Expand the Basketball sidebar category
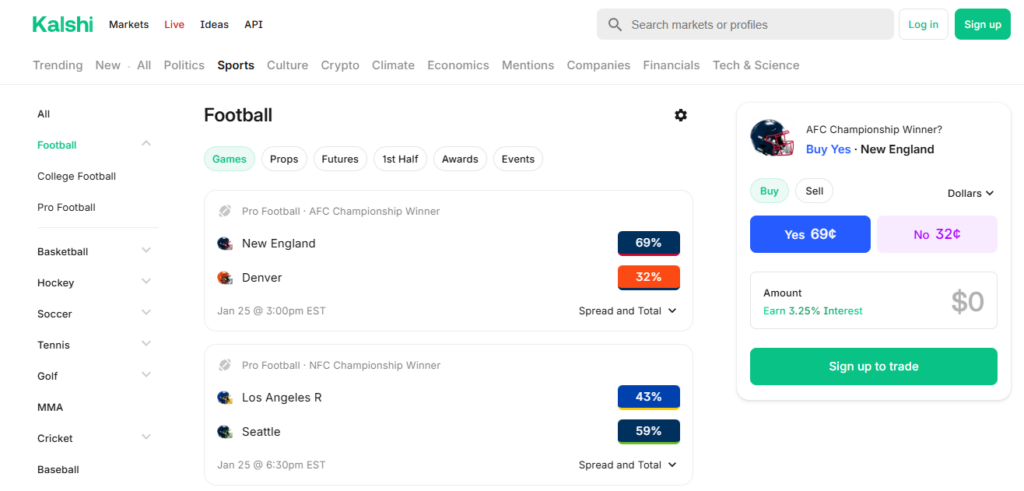 tap(146, 251)
